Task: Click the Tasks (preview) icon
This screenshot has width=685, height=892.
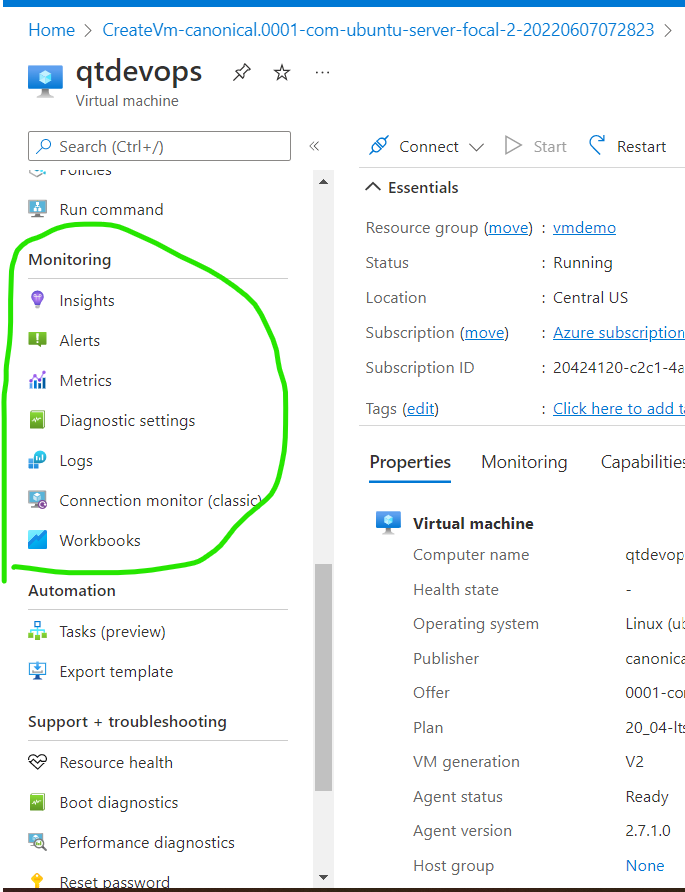Action: (x=38, y=631)
